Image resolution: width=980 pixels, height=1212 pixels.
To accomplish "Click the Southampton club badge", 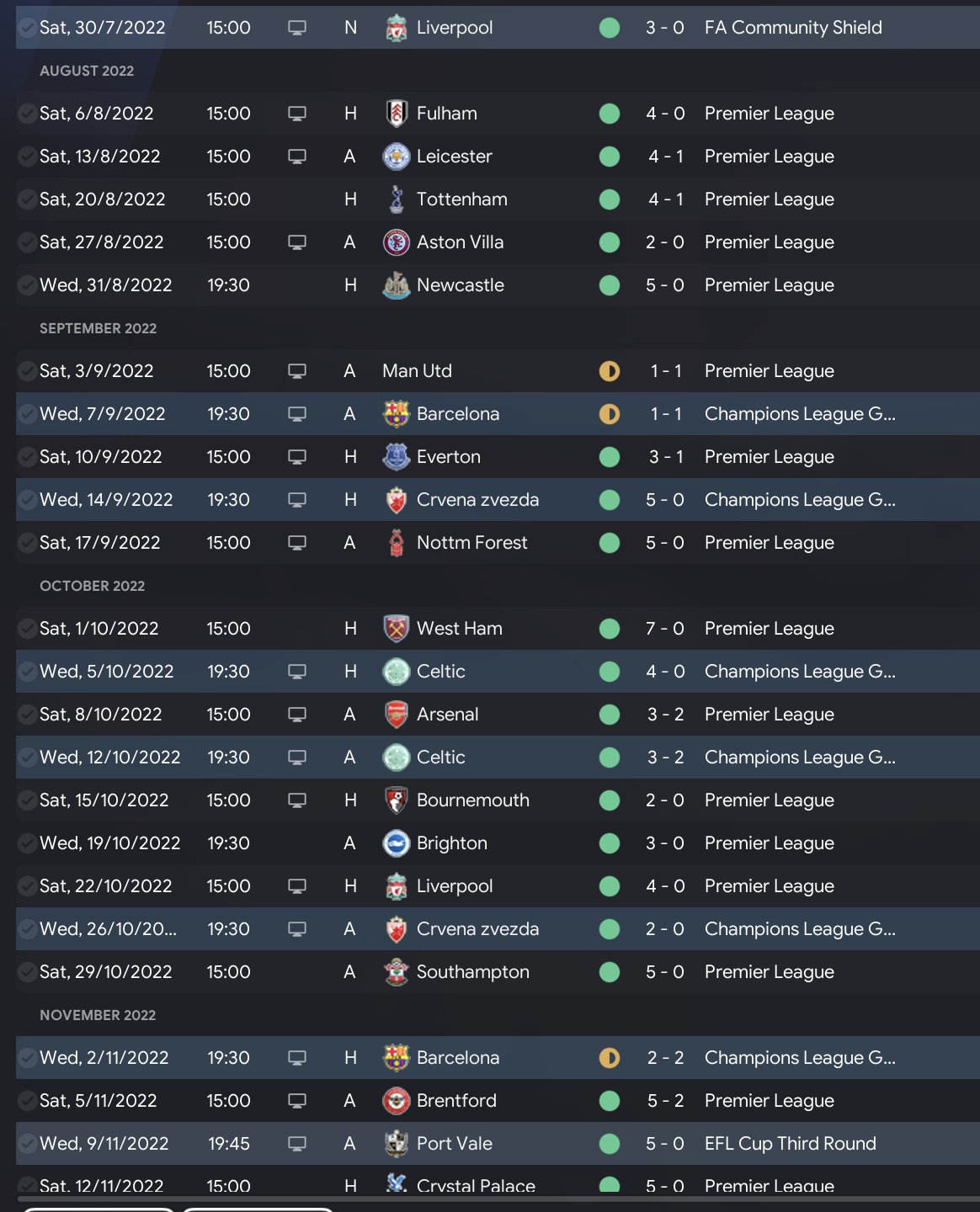I will coord(396,972).
